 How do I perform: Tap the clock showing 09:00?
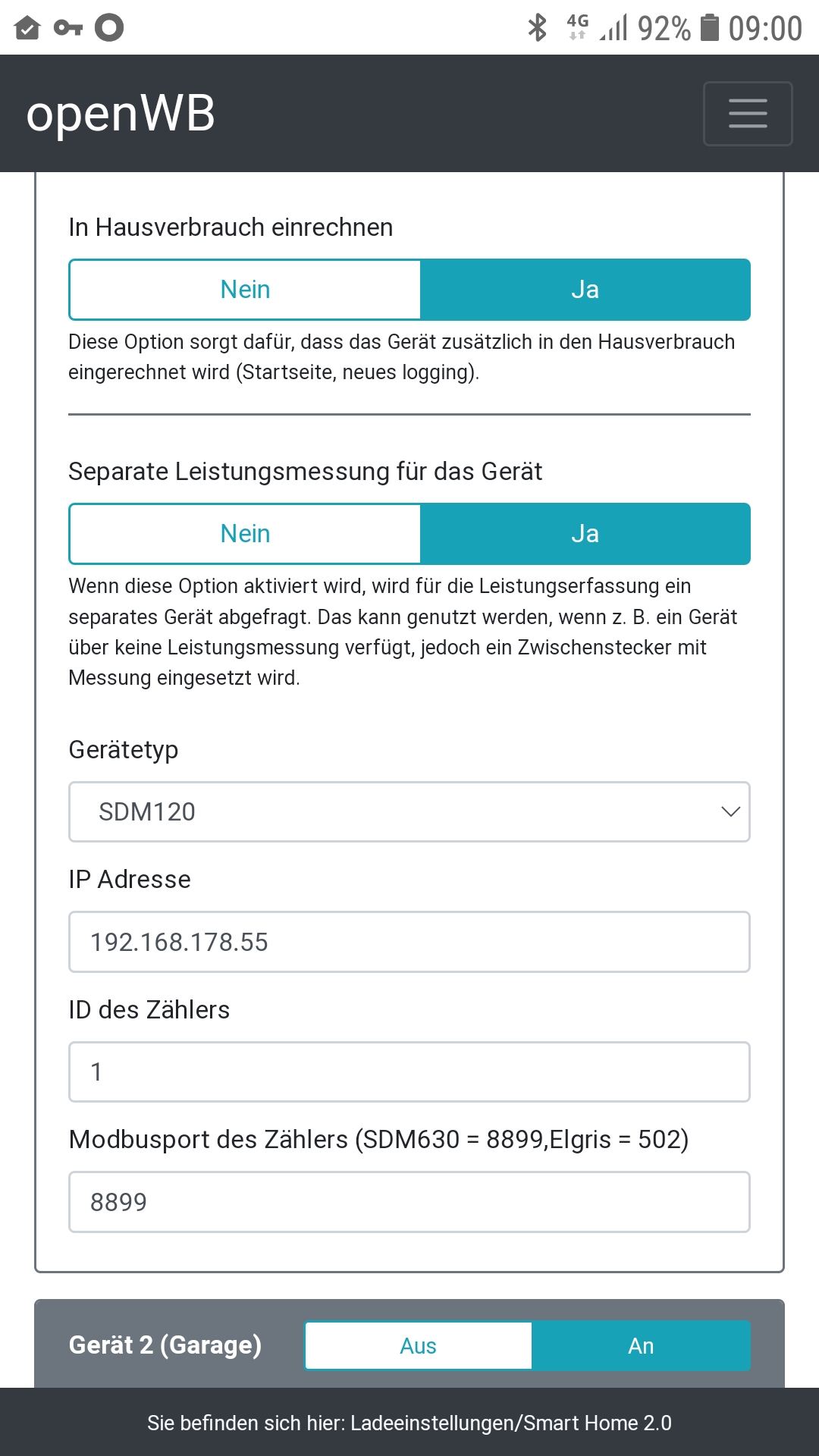pos(765,28)
